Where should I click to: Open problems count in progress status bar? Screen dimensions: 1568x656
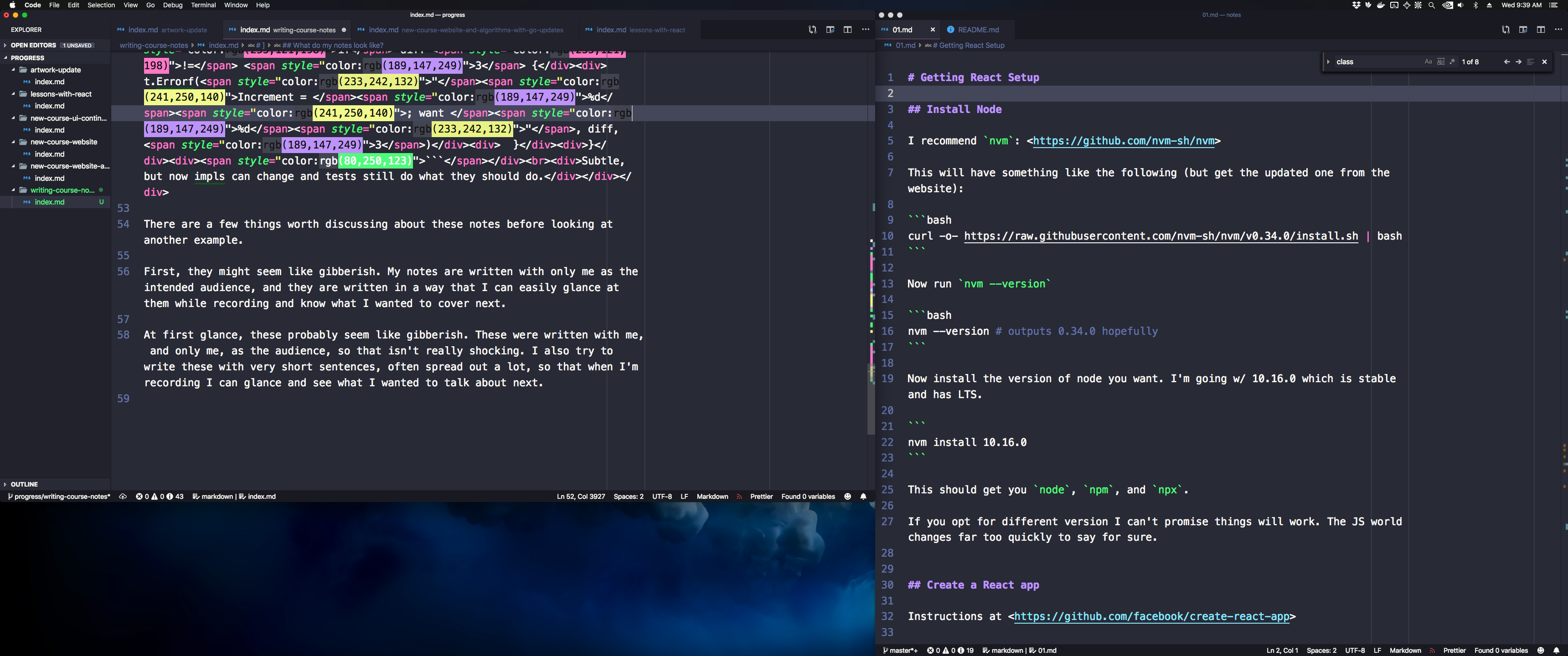[x=160, y=497]
